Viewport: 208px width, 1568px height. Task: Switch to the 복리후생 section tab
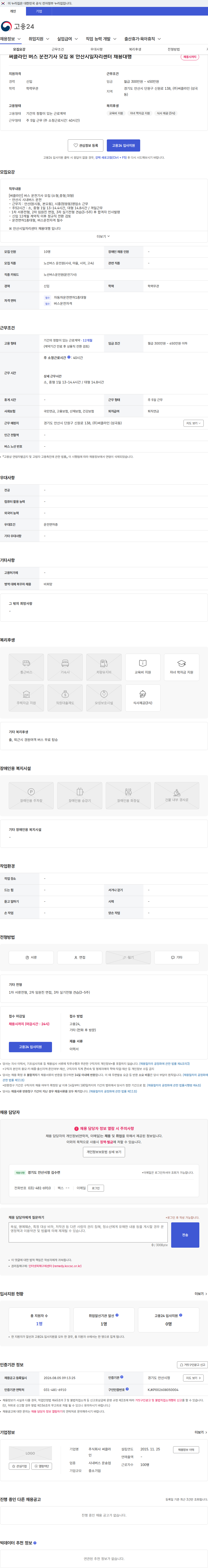135,49
